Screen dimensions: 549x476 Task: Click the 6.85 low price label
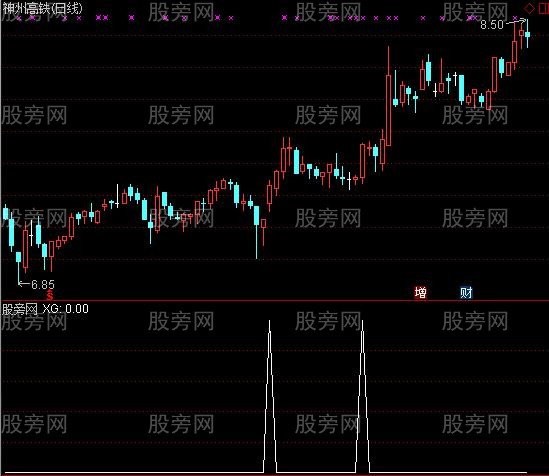point(43,284)
